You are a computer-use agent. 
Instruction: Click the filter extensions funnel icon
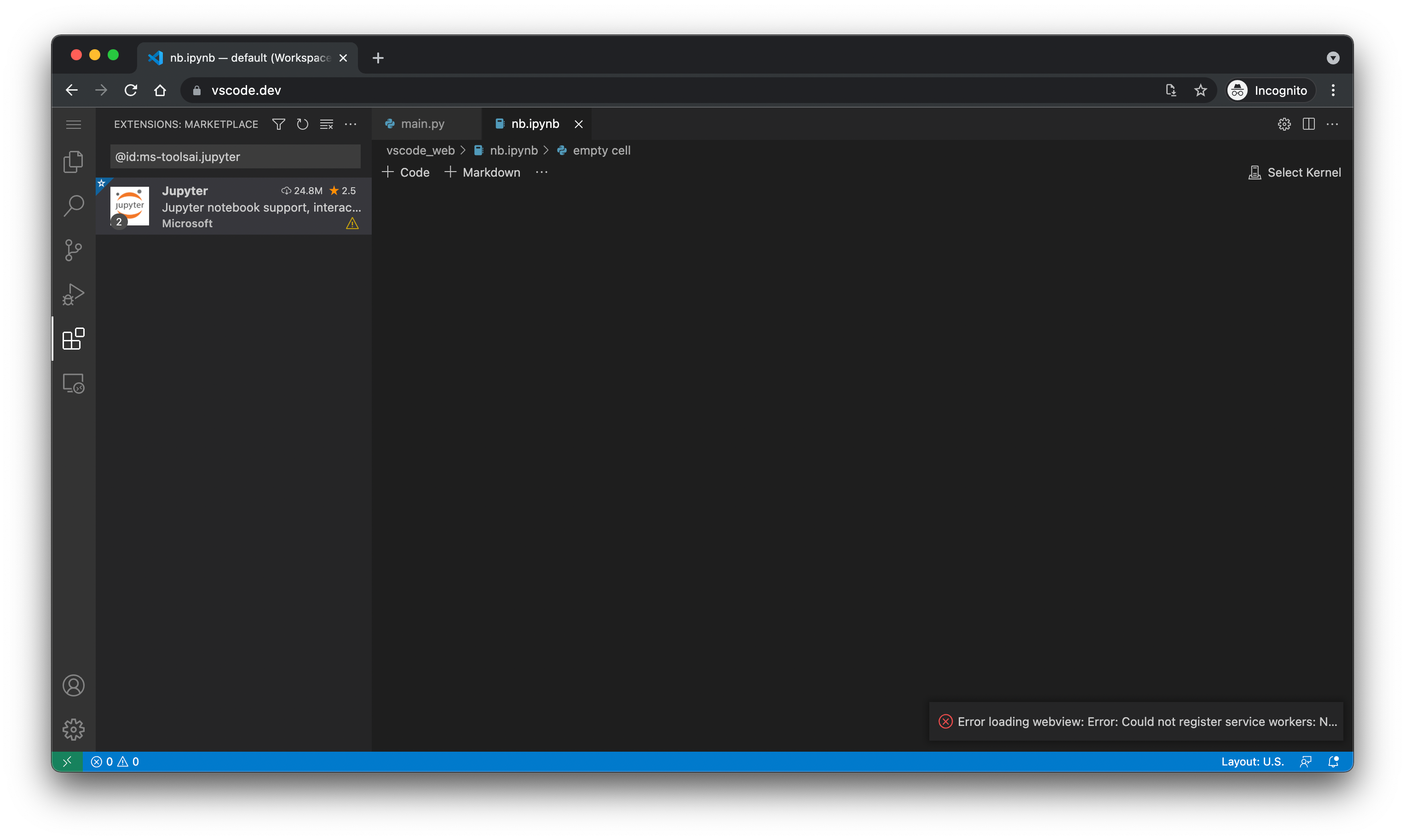click(278, 124)
